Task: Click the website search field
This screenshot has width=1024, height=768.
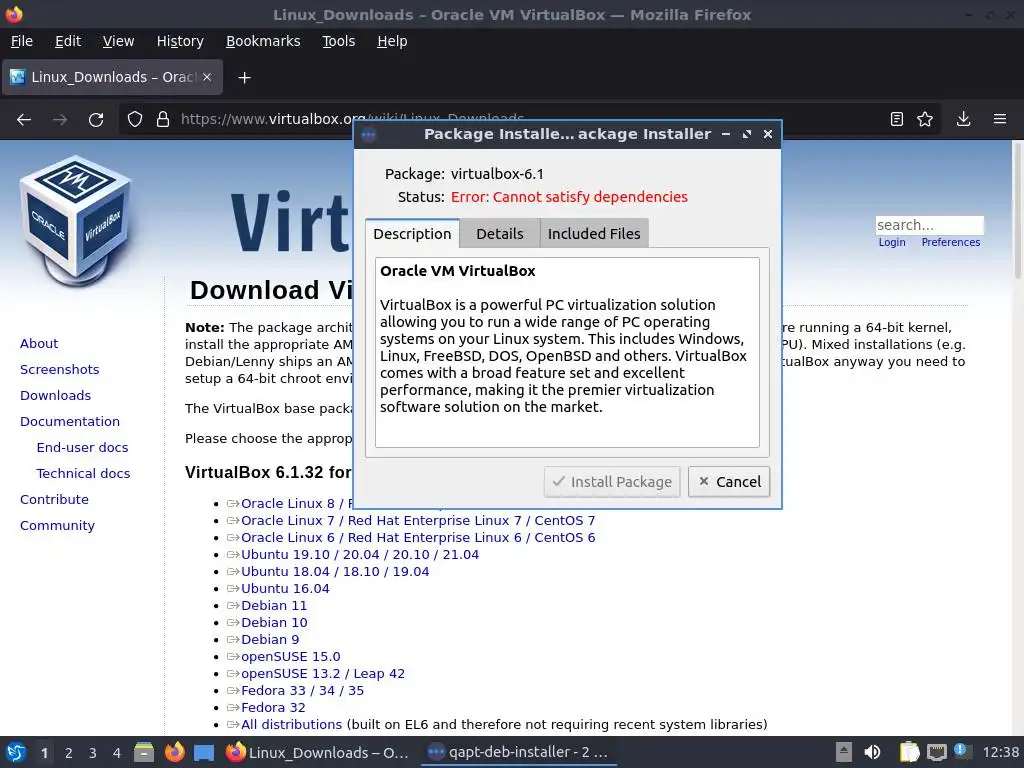Action: pyautogui.click(x=929, y=225)
